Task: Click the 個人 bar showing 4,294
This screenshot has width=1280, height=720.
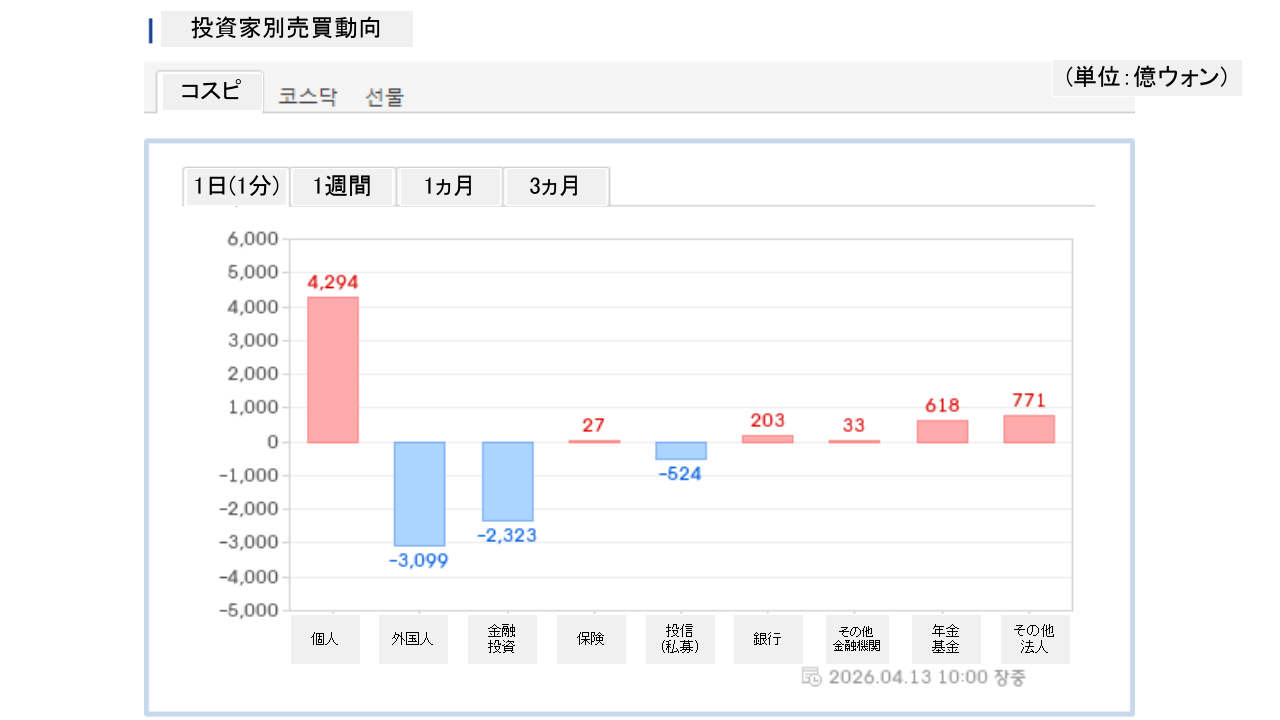Action: (332, 369)
